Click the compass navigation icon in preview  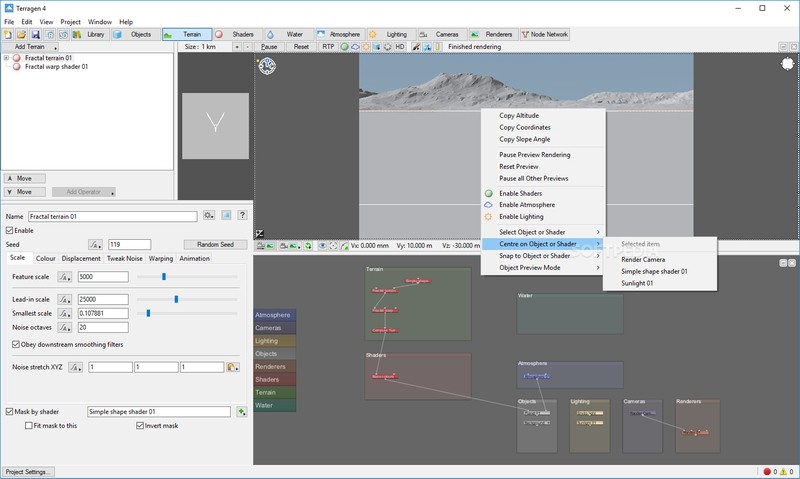point(267,66)
